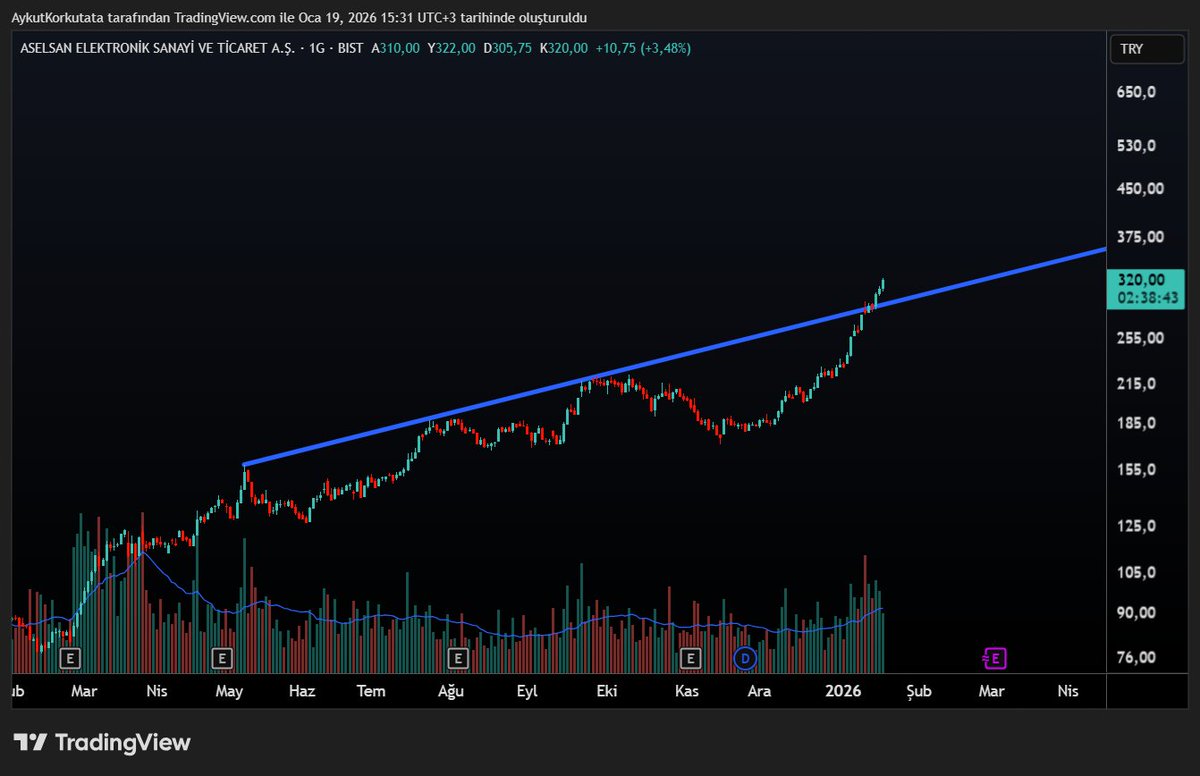Click the Ağu label on time axis

click(451, 691)
